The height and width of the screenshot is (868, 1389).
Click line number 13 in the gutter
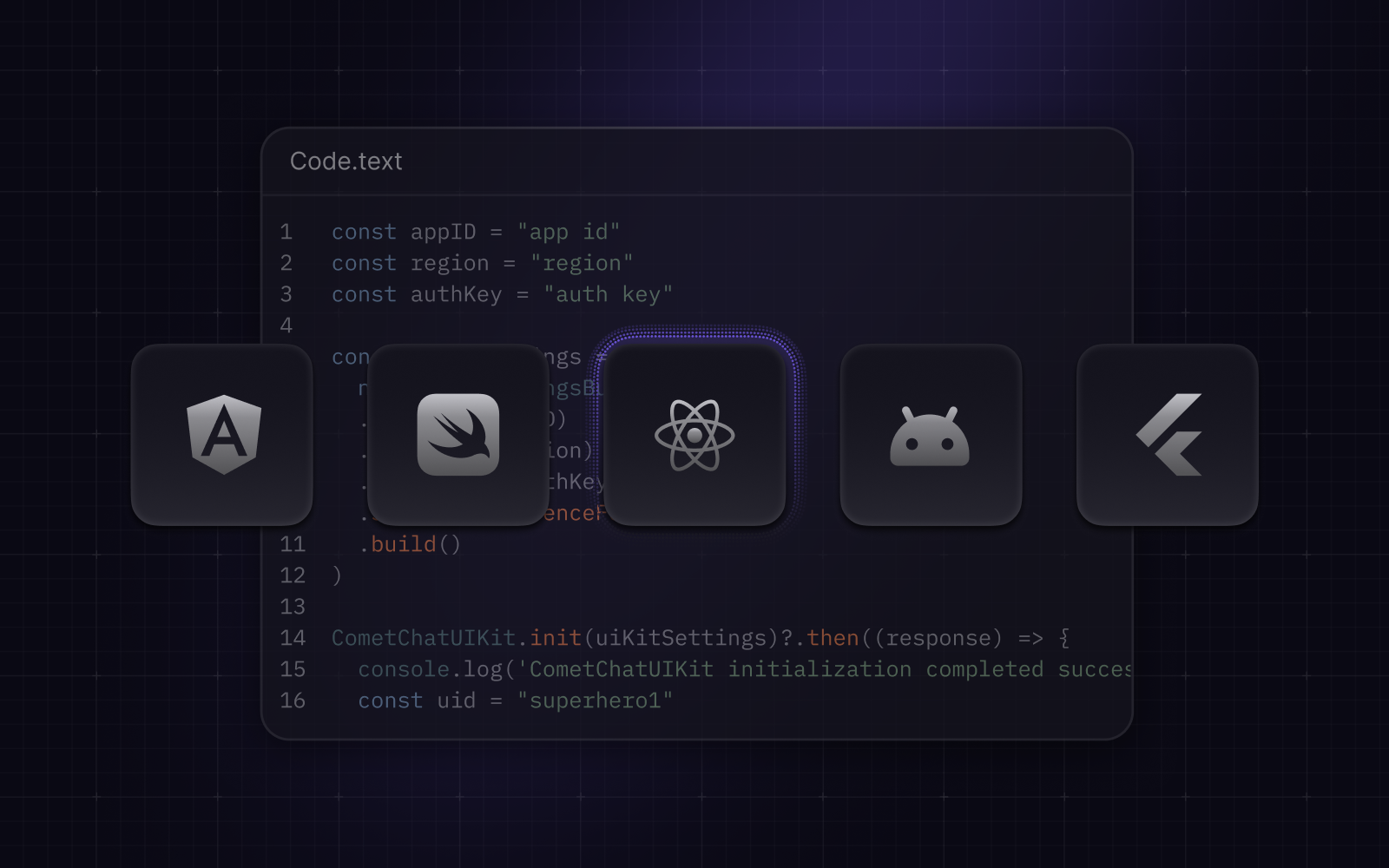pos(293,607)
